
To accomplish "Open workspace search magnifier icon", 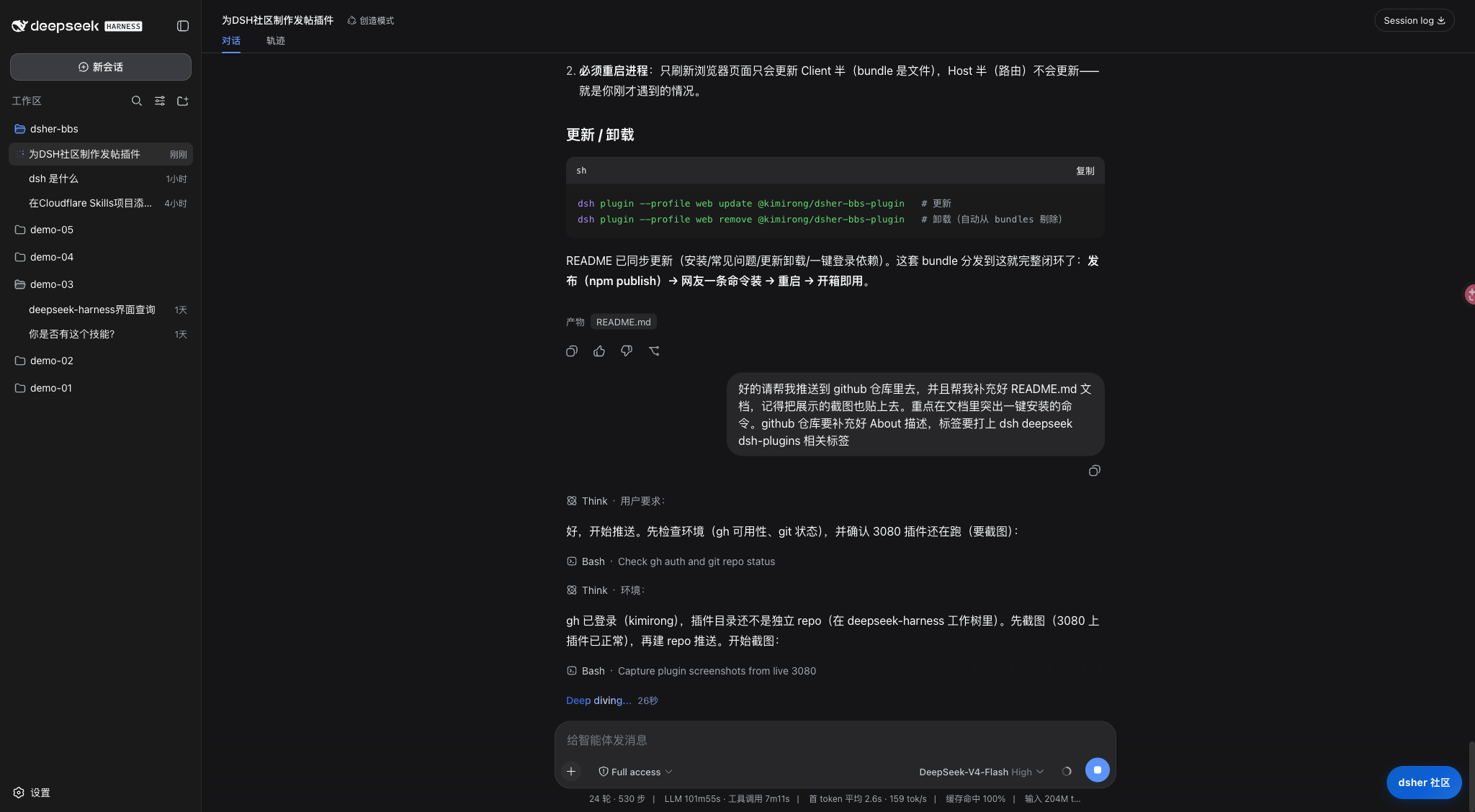I will click(x=137, y=101).
